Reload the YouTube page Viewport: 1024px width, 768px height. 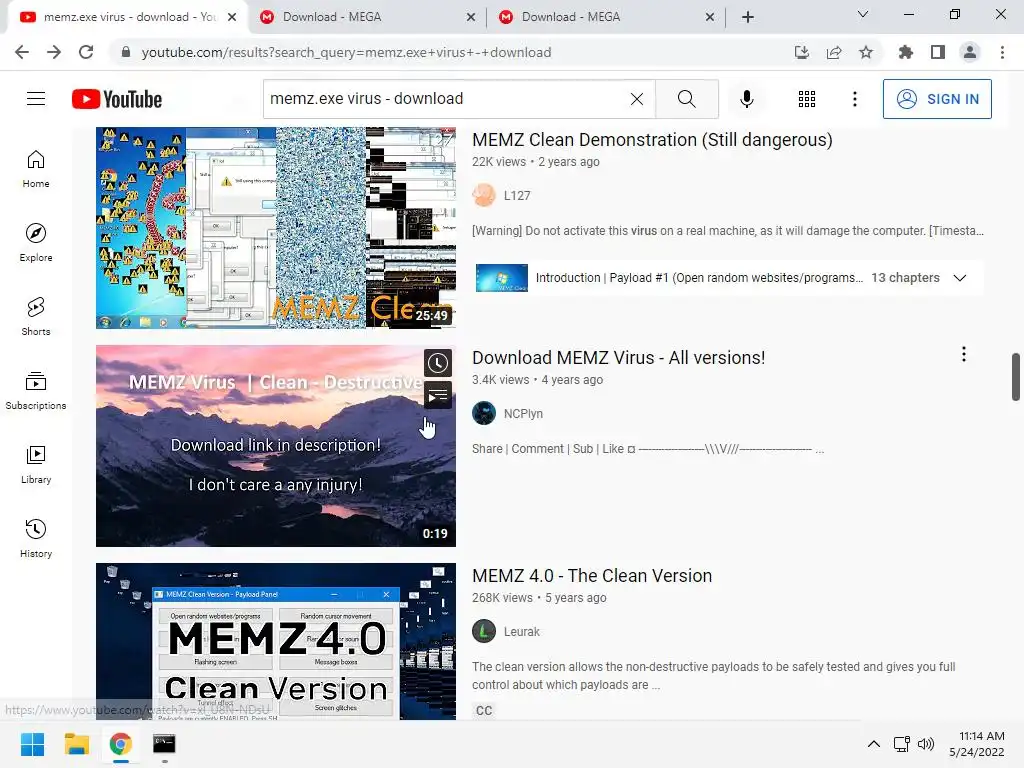86,52
